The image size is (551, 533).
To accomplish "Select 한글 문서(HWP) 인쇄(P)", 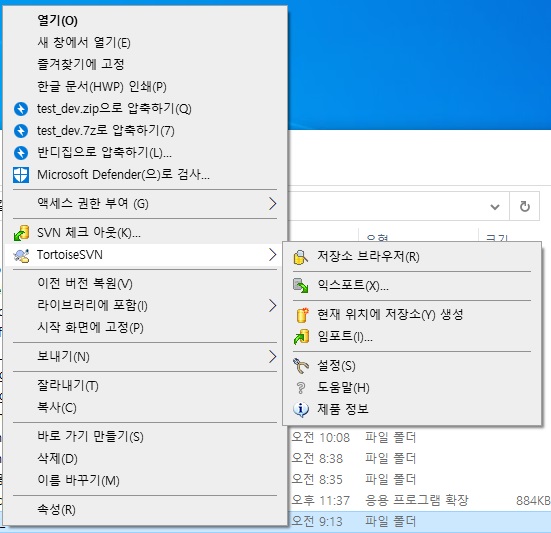I will pyautogui.click(x=145, y=86).
